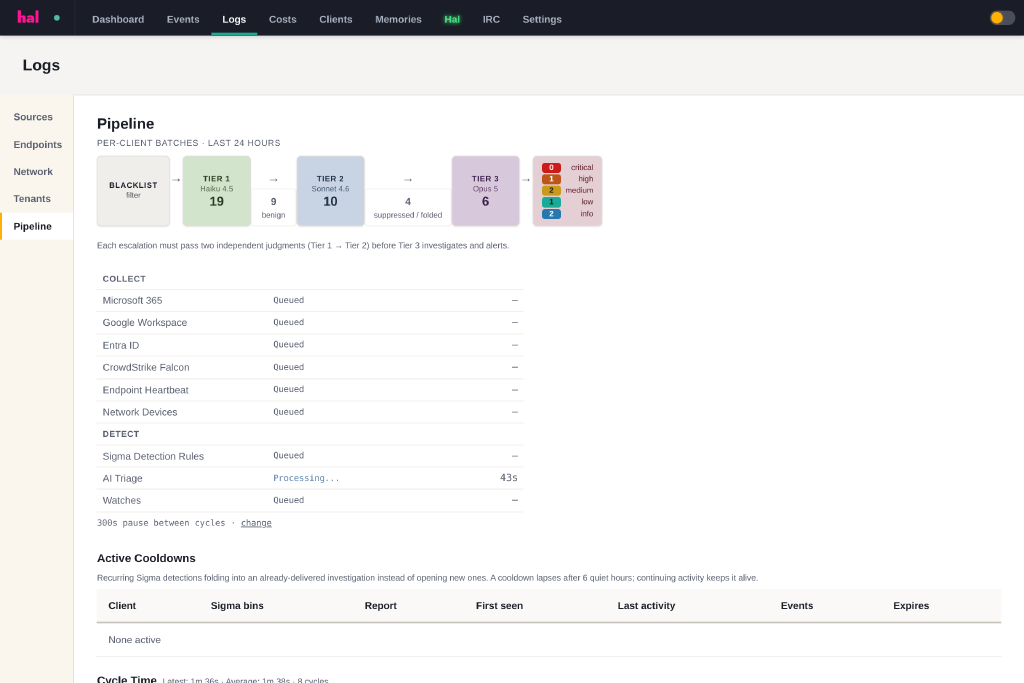Image resolution: width=1024 pixels, height=683 pixels.
Task: Click the red critical count badge
Action: tap(551, 168)
